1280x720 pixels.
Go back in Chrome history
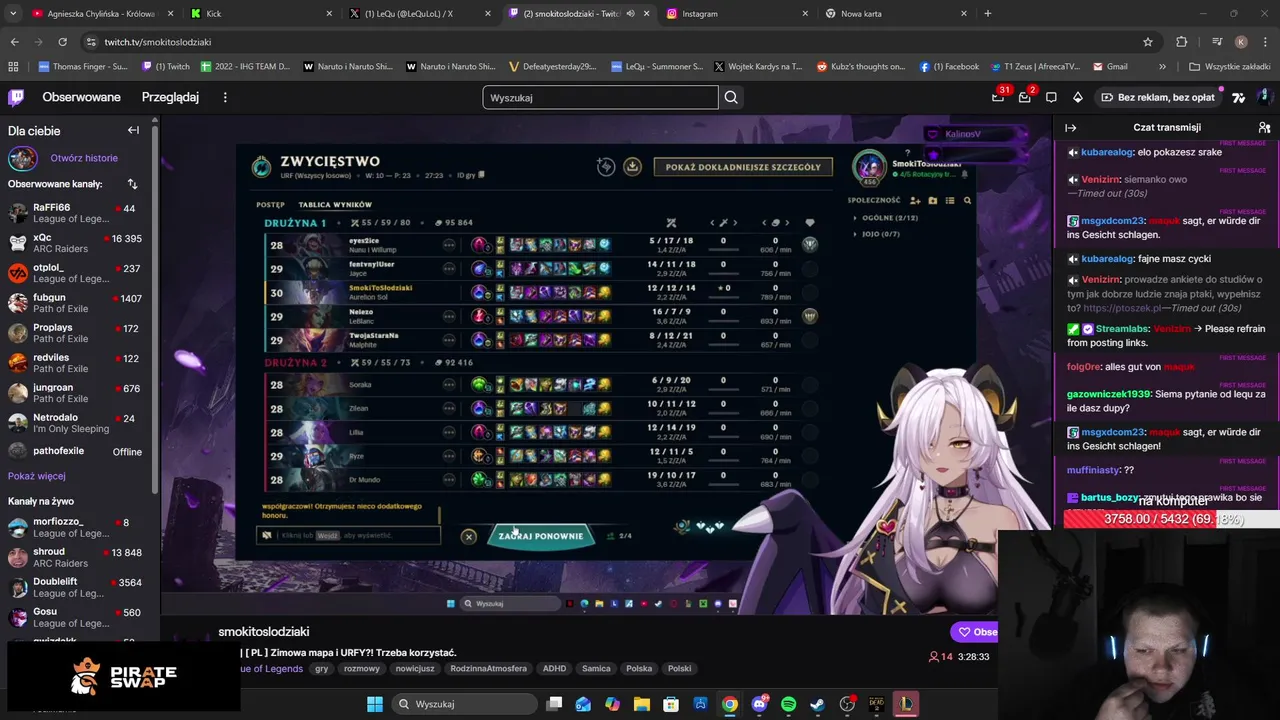click(14, 42)
